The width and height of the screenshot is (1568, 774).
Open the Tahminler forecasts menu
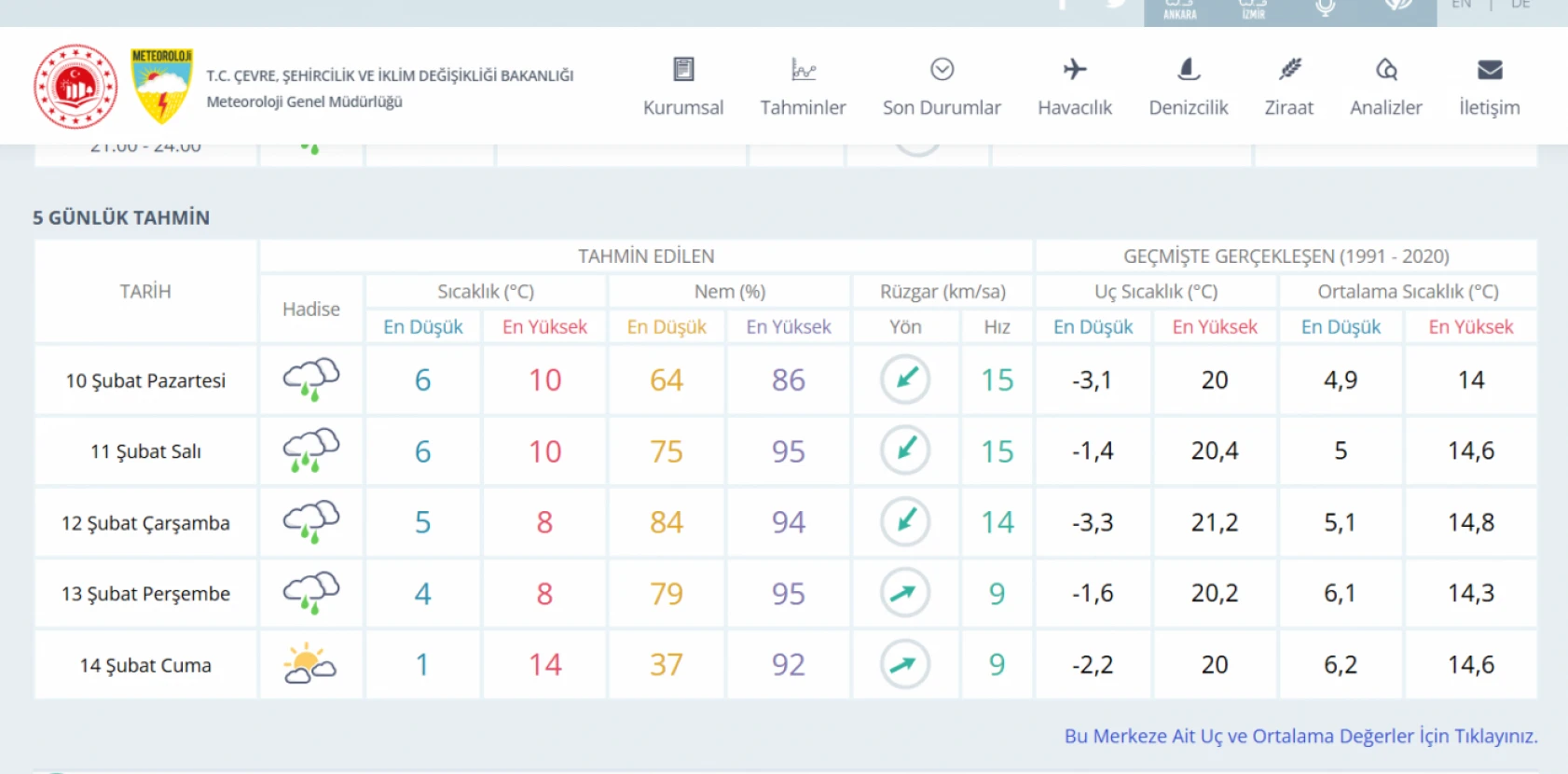[x=803, y=88]
